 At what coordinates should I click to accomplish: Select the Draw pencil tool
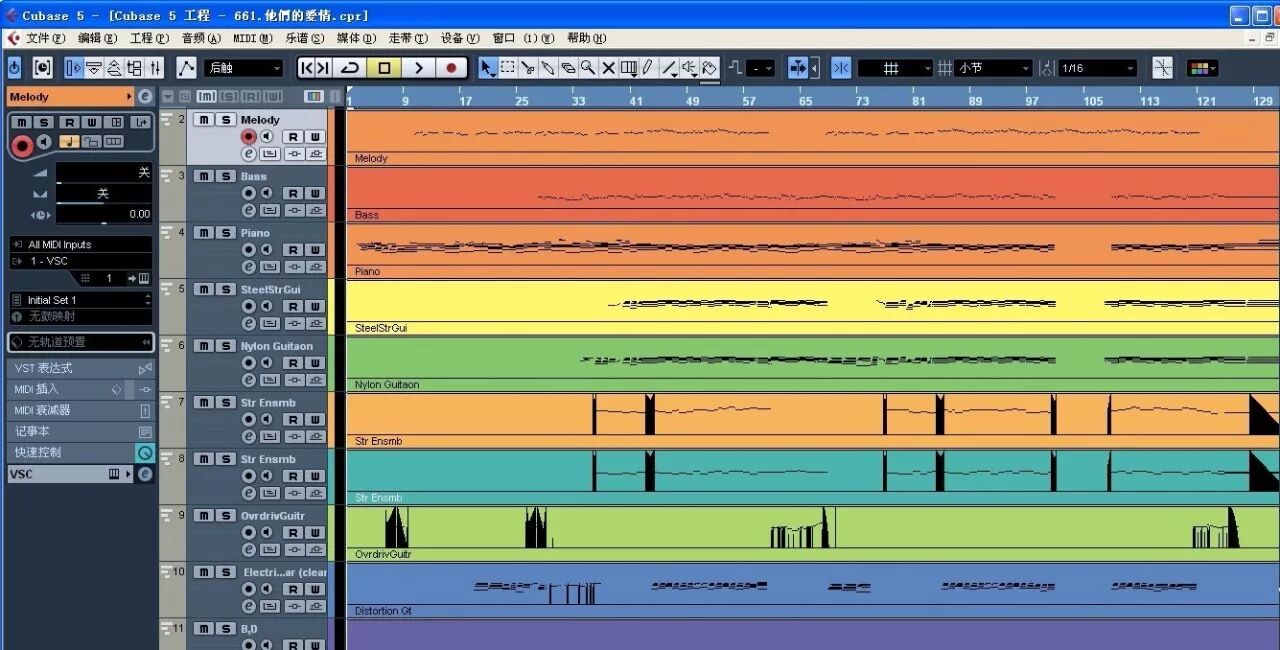tap(648, 68)
